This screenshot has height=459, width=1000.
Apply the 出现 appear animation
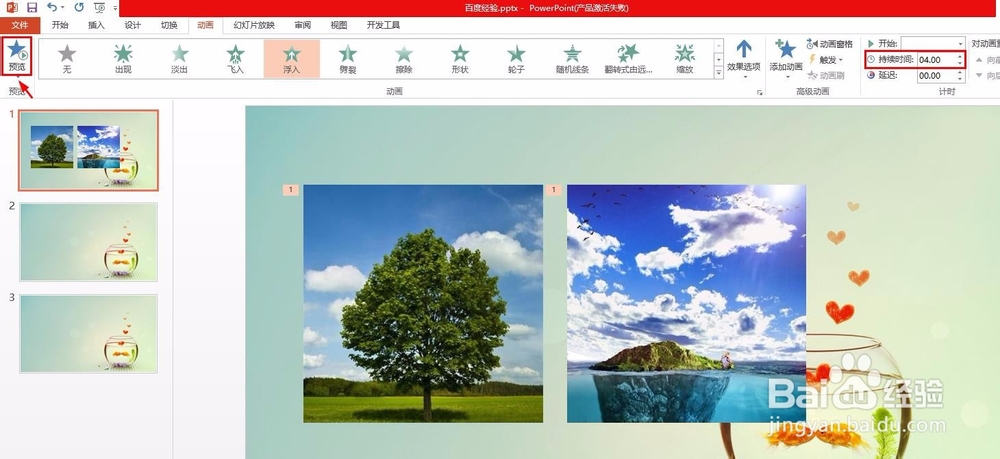coord(123,59)
